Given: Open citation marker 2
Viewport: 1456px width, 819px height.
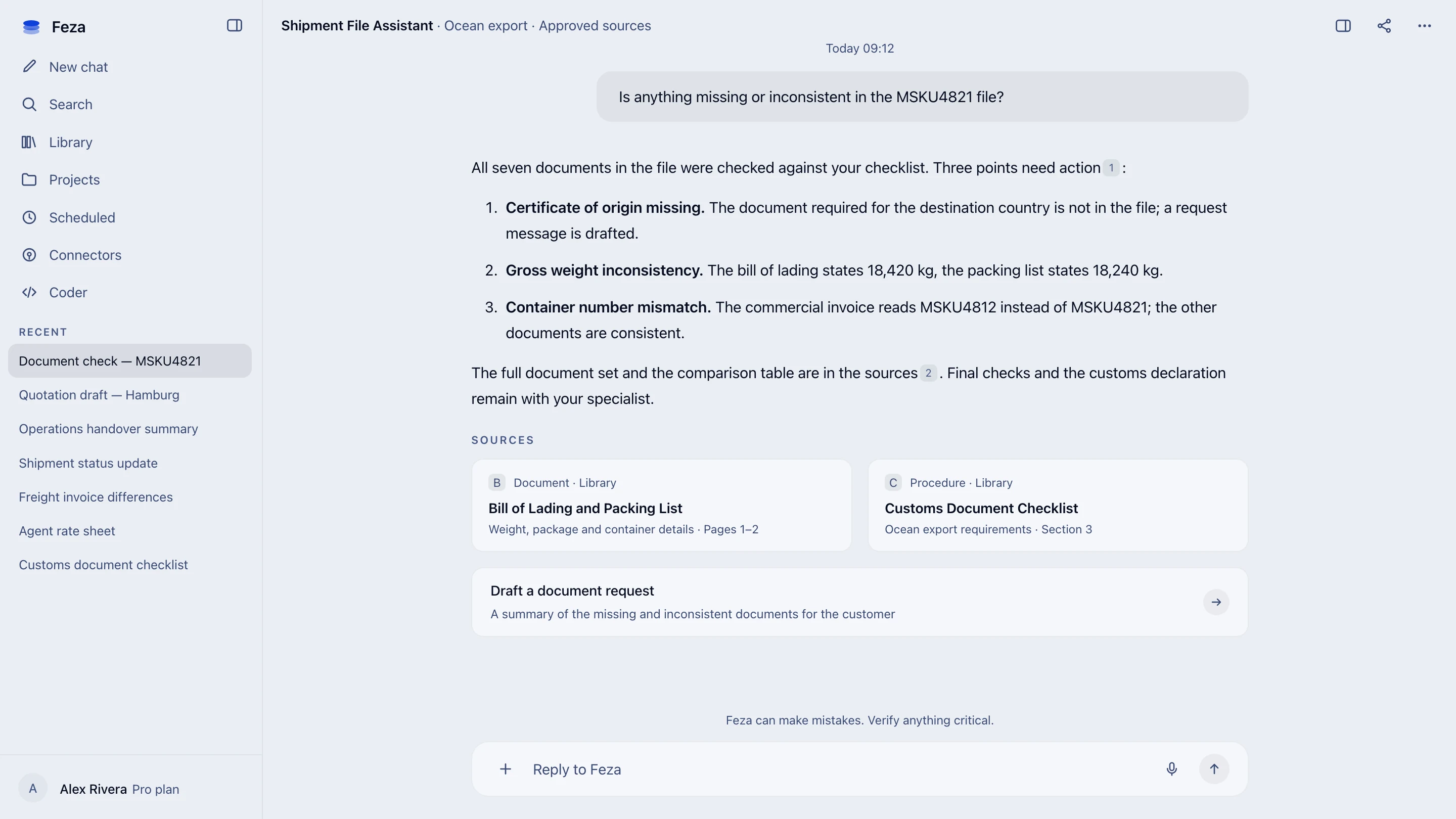Looking at the screenshot, I should click(928, 373).
